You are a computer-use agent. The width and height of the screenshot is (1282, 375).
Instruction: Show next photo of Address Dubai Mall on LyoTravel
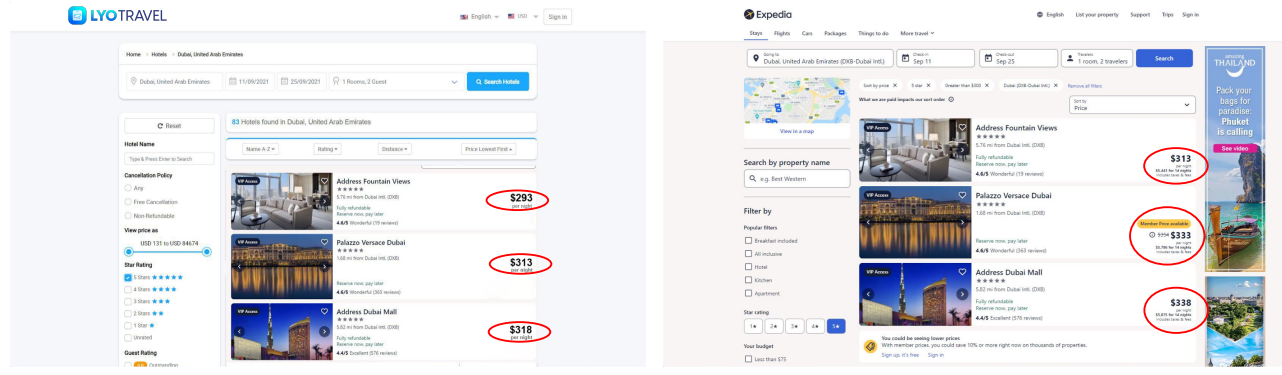(324, 330)
